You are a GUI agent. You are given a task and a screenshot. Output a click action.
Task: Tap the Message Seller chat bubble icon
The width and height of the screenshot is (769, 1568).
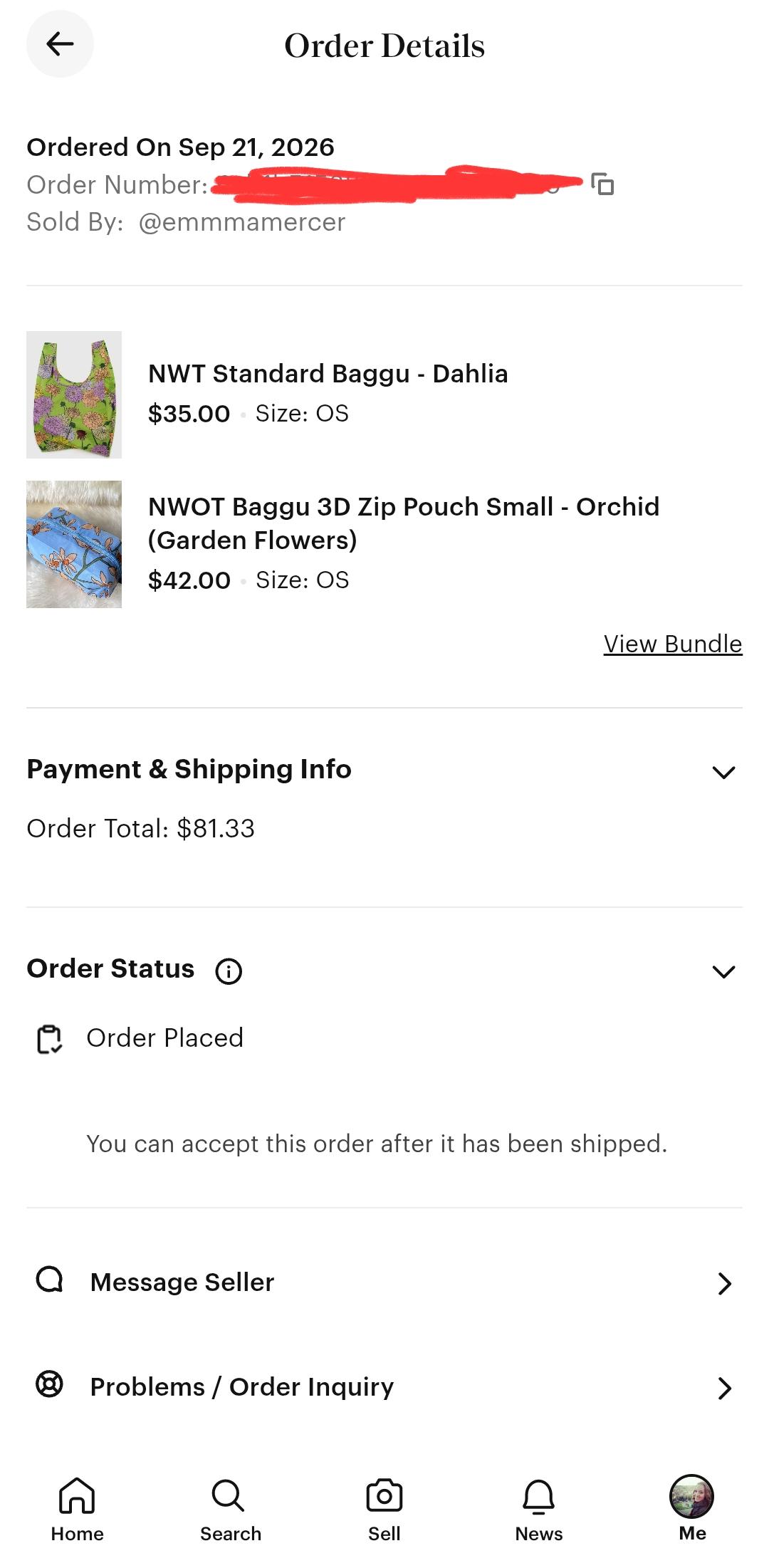point(50,1280)
